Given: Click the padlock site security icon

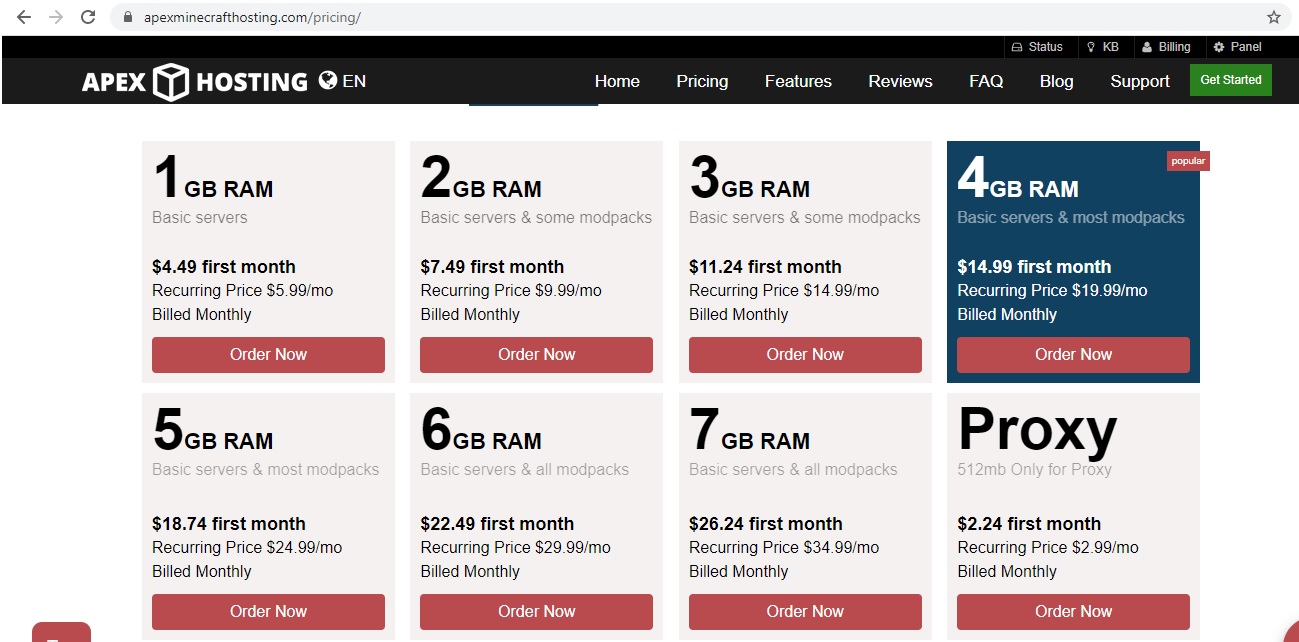Looking at the screenshot, I should pyautogui.click(x=127, y=17).
